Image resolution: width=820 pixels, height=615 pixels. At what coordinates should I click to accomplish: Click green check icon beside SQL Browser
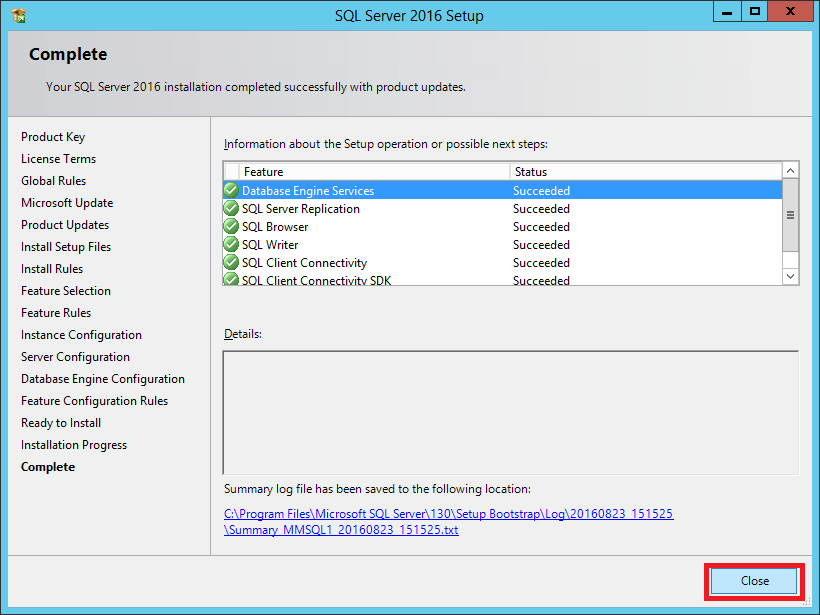pos(231,227)
